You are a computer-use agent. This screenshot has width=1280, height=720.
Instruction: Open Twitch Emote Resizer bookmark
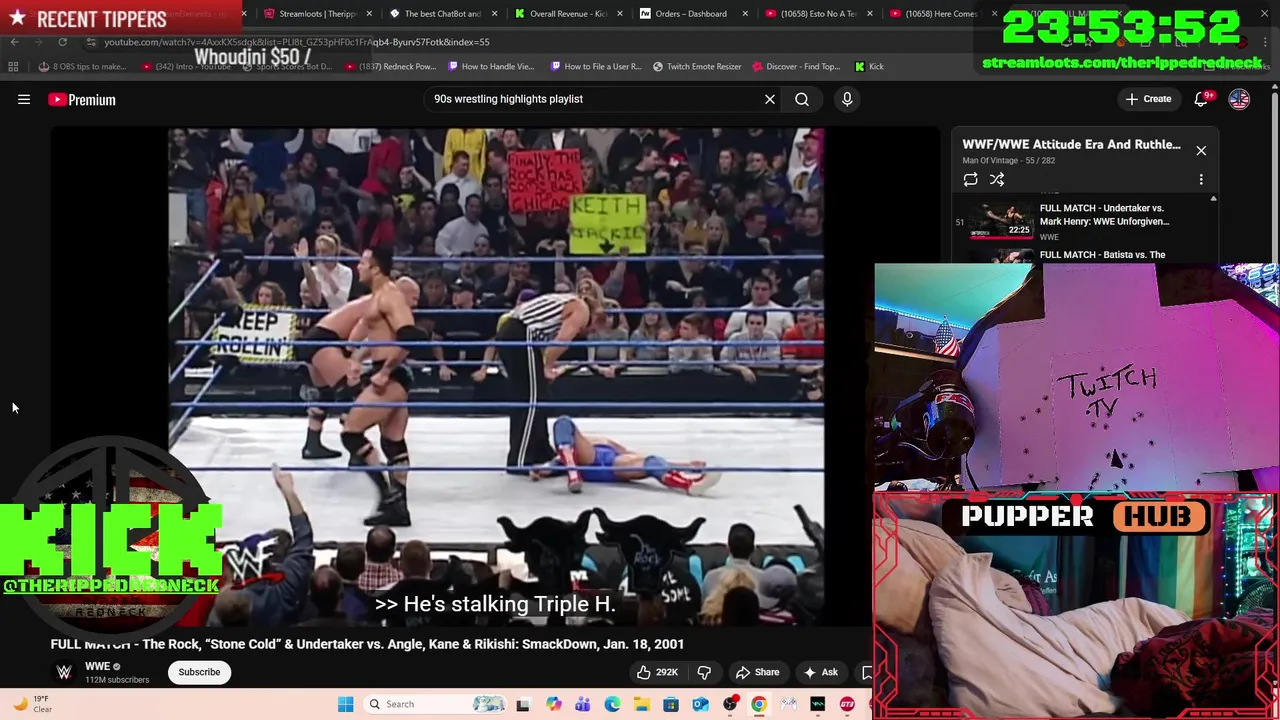click(x=697, y=66)
